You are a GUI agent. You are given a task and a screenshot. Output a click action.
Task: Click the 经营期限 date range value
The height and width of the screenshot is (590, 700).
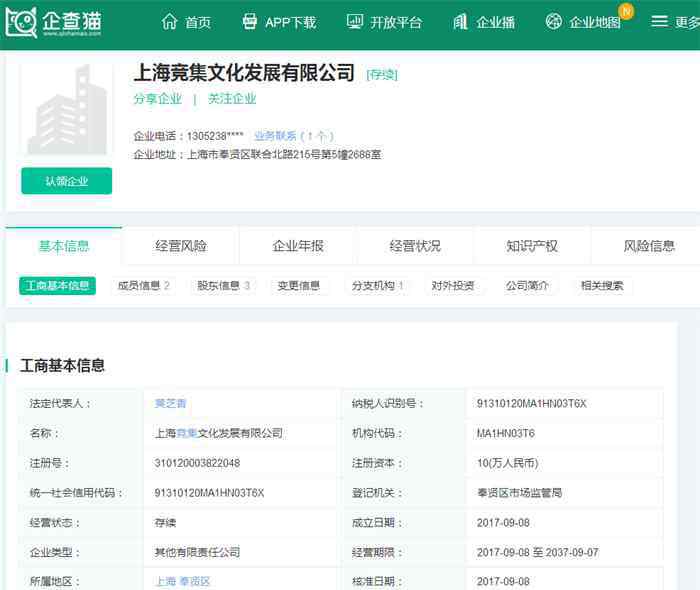pyautogui.click(x=538, y=553)
